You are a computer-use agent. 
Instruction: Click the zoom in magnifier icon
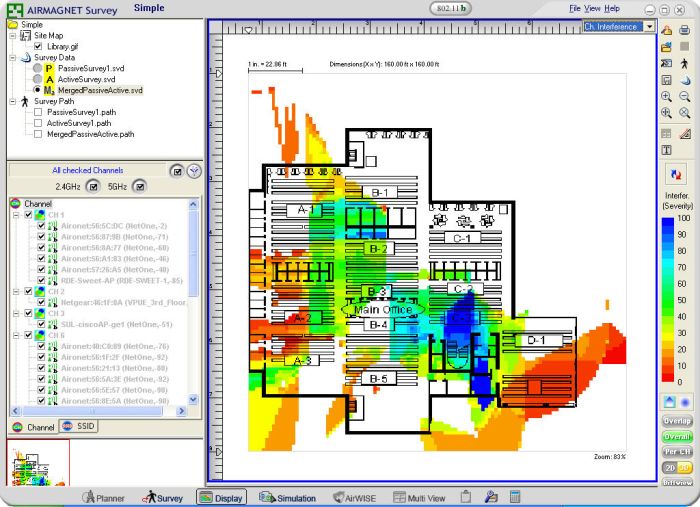(667, 96)
